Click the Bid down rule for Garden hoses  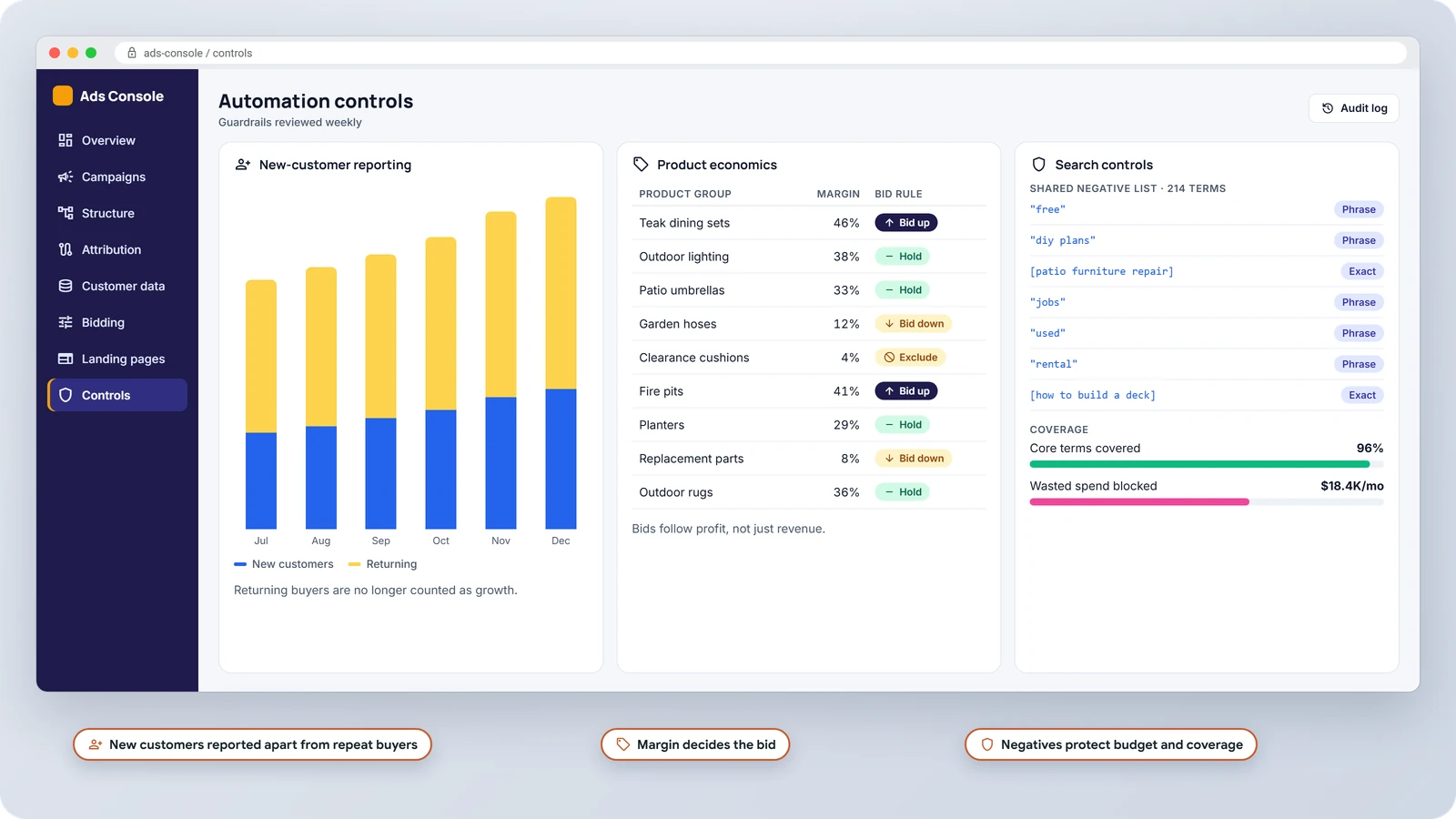click(914, 324)
